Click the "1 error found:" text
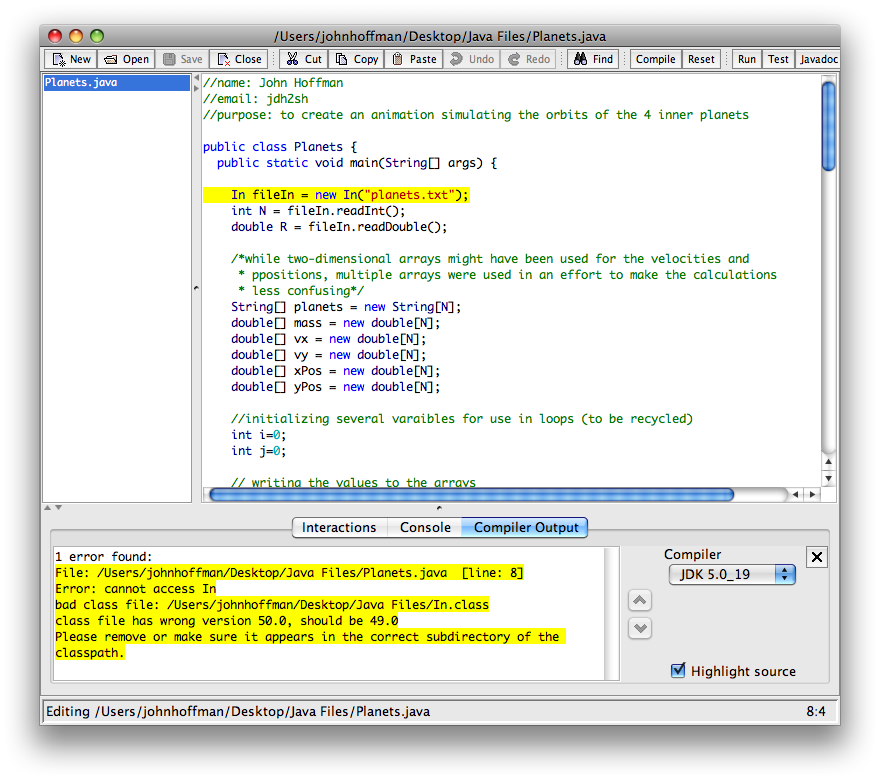 point(104,557)
